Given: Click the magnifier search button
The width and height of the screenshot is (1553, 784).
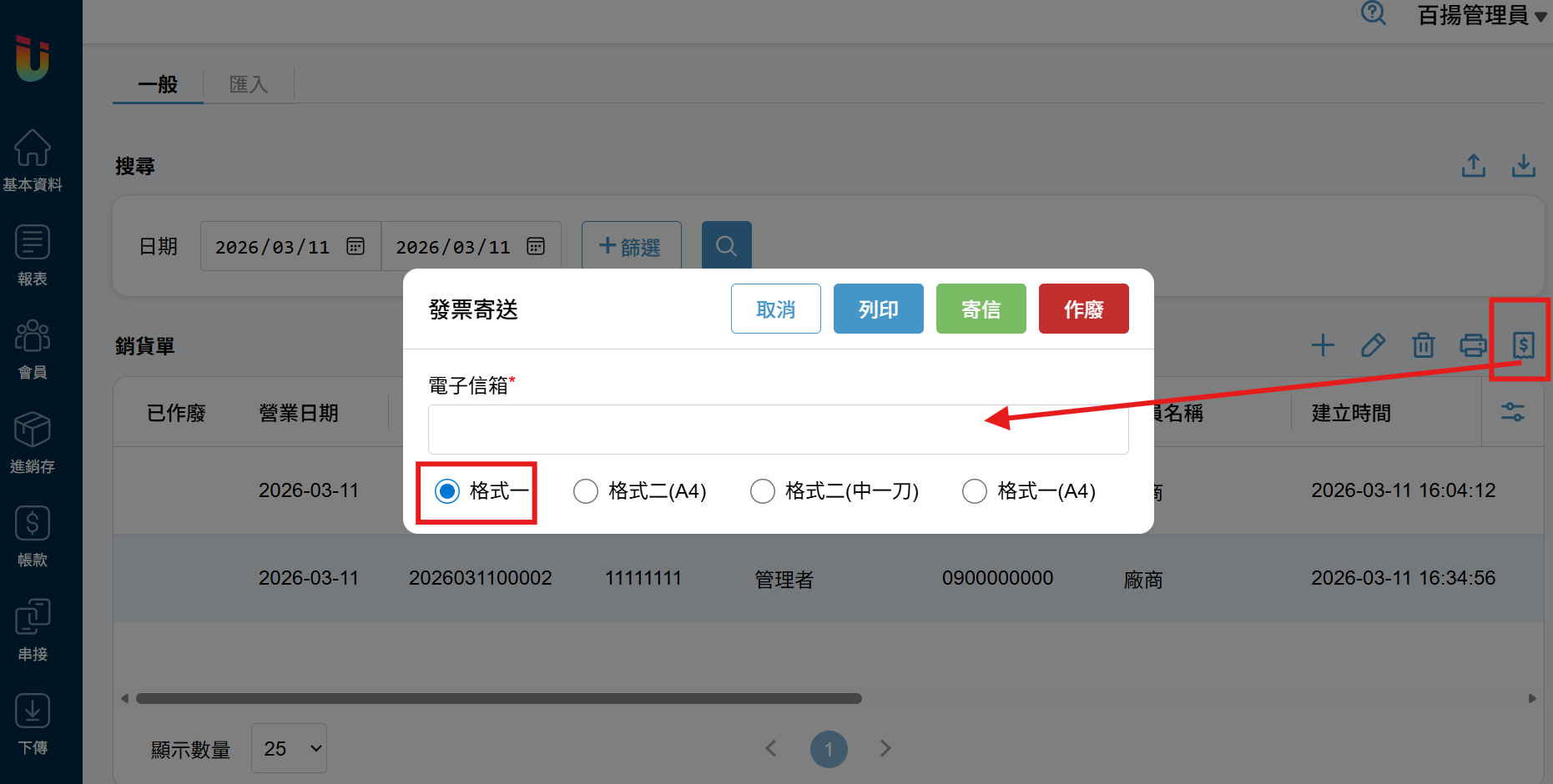Looking at the screenshot, I should 726,246.
